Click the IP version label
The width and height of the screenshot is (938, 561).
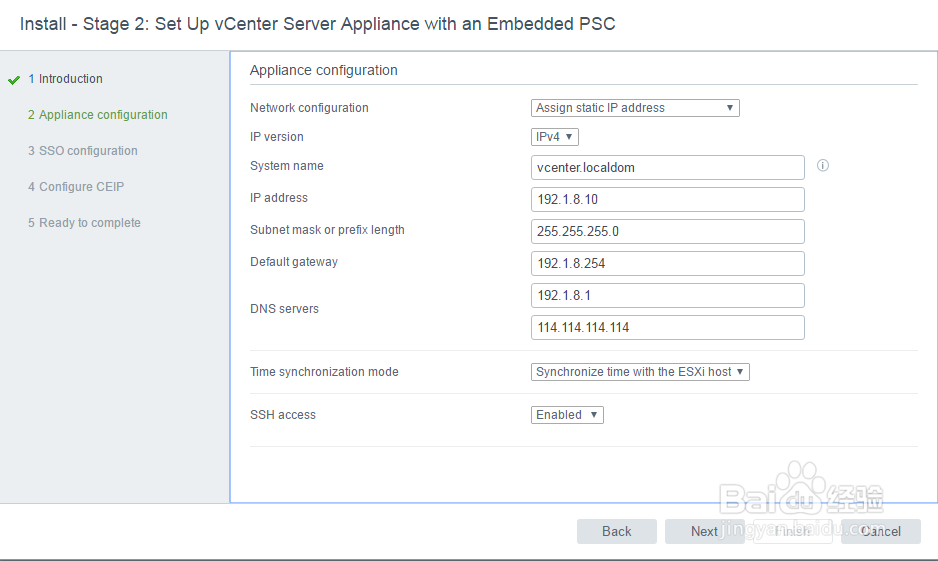click(277, 137)
